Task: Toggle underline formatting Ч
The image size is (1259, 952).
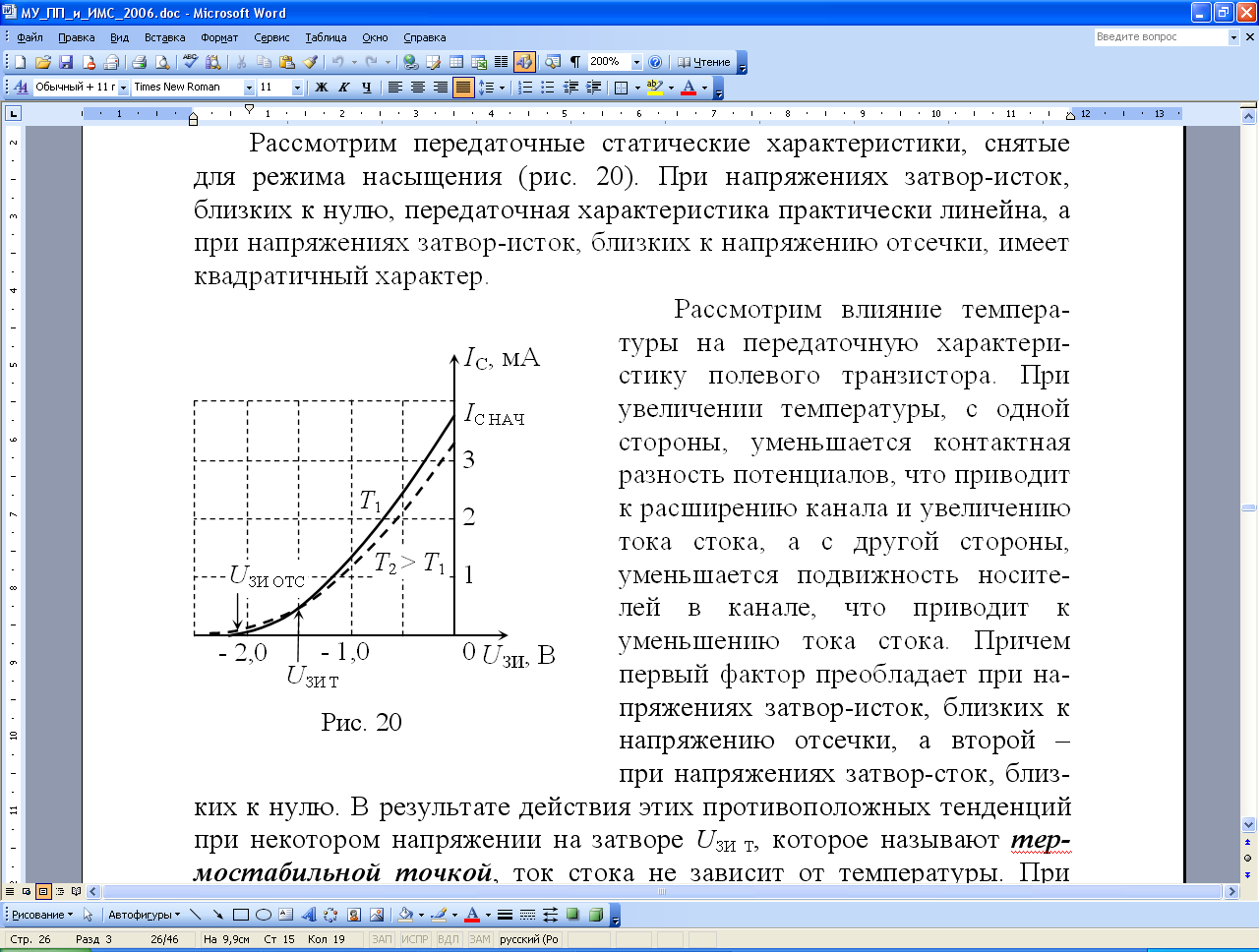Action: tap(366, 88)
